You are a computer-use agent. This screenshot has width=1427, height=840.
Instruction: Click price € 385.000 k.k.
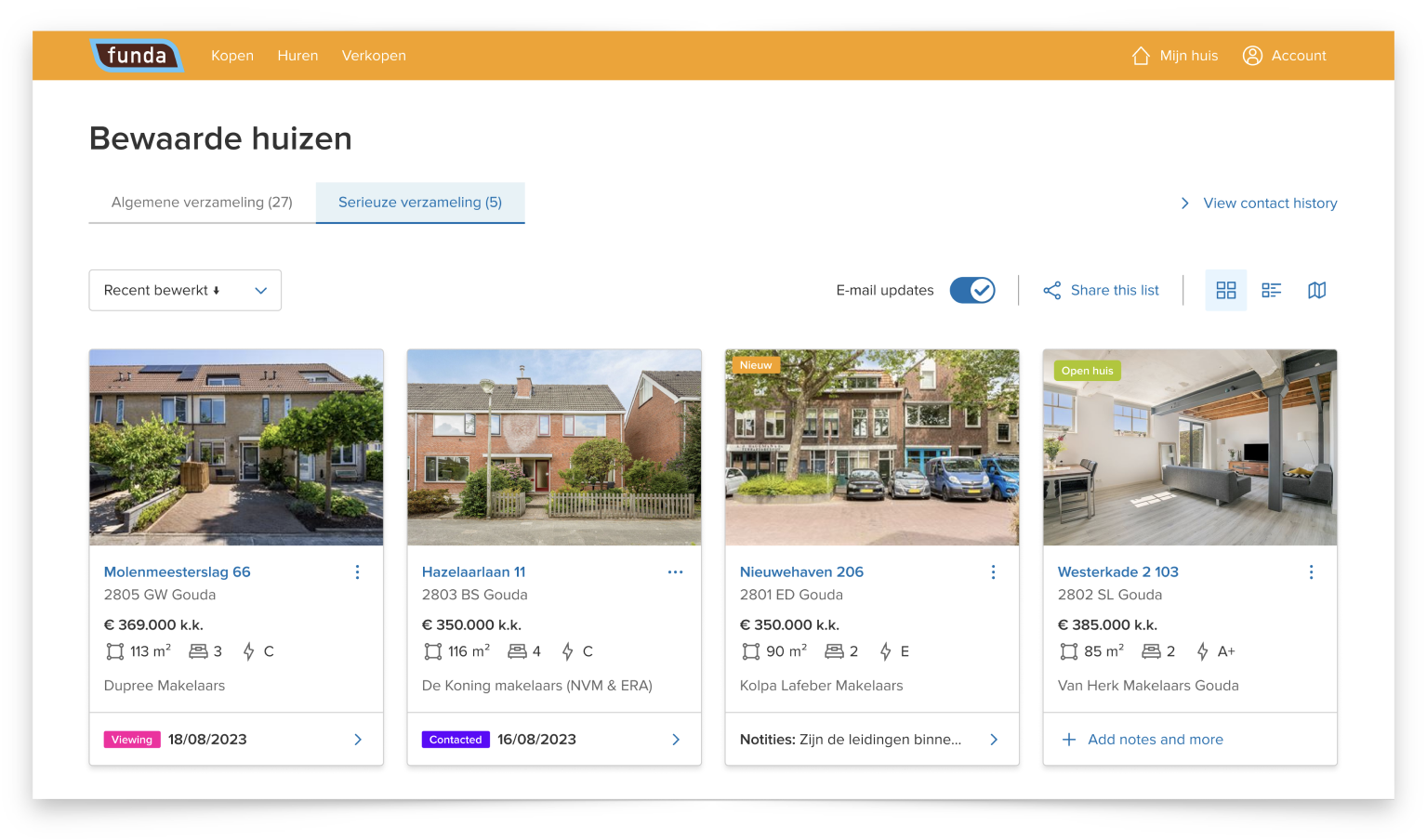[x=1107, y=625]
